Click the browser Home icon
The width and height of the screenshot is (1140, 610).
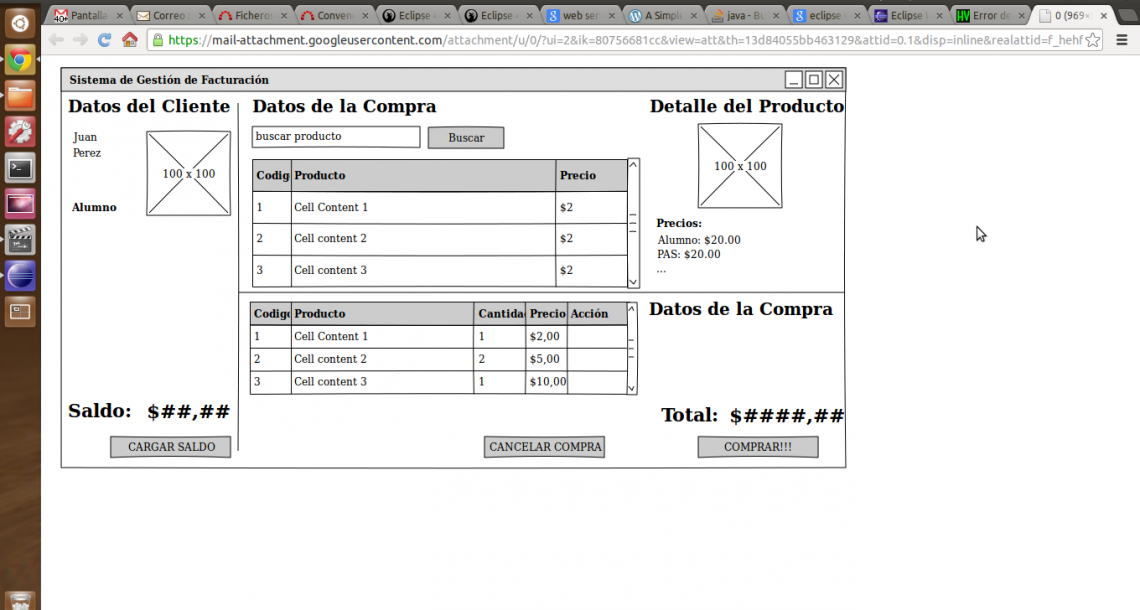130,40
